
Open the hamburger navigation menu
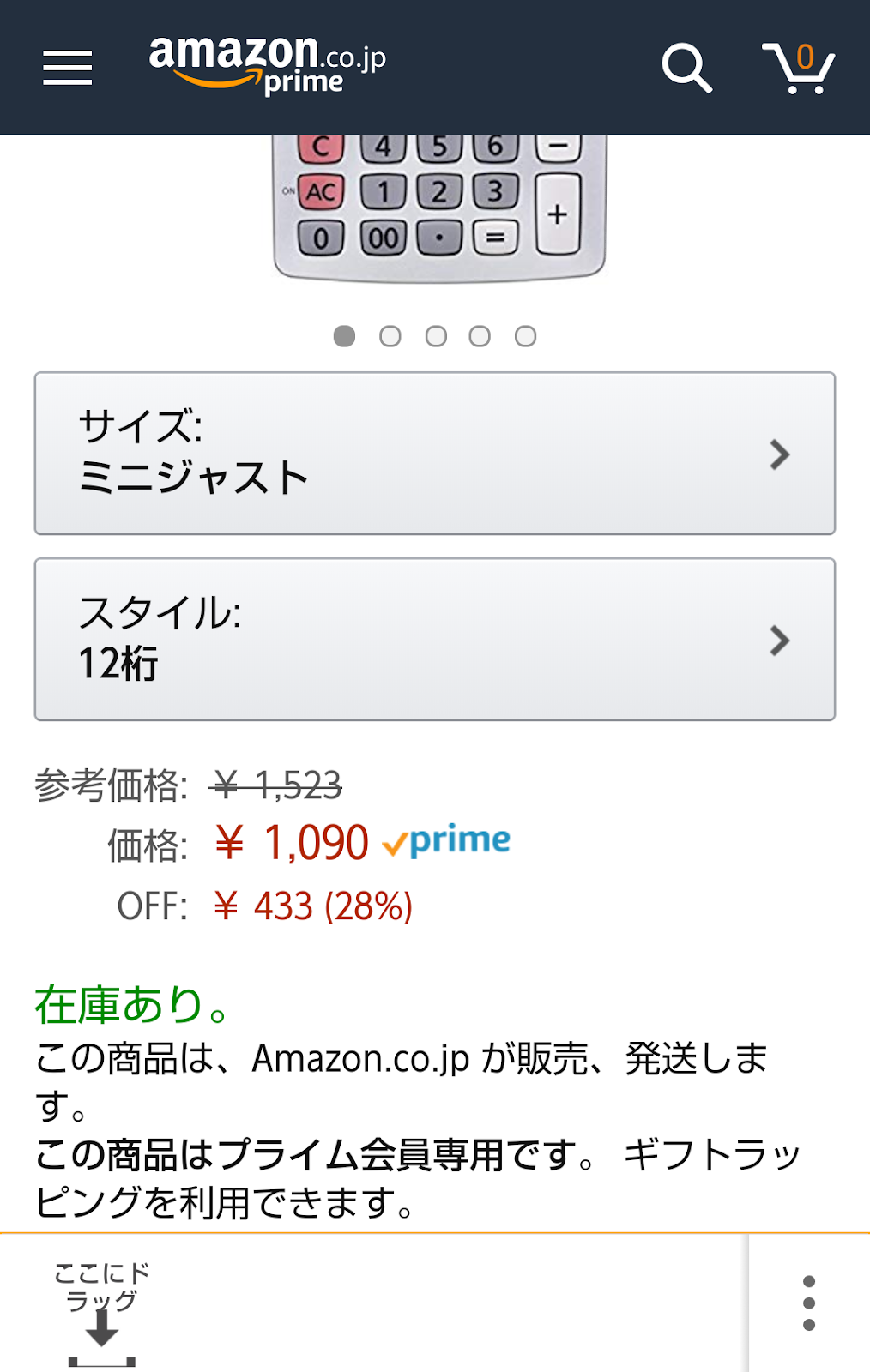pyautogui.click(x=68, y=67)
